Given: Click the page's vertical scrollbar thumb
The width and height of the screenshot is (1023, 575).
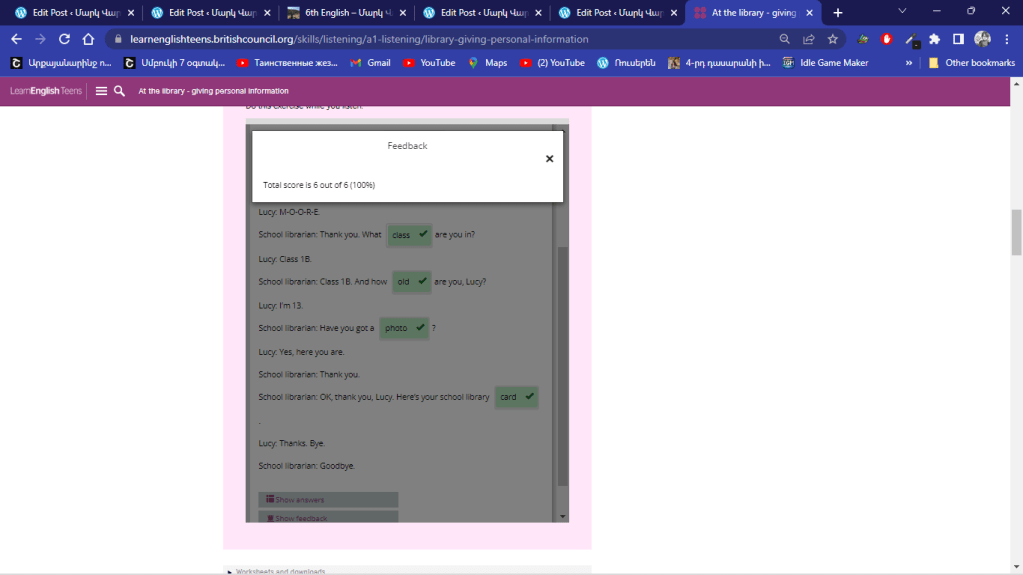Looking at the screenshot, I should (1016, 232).
